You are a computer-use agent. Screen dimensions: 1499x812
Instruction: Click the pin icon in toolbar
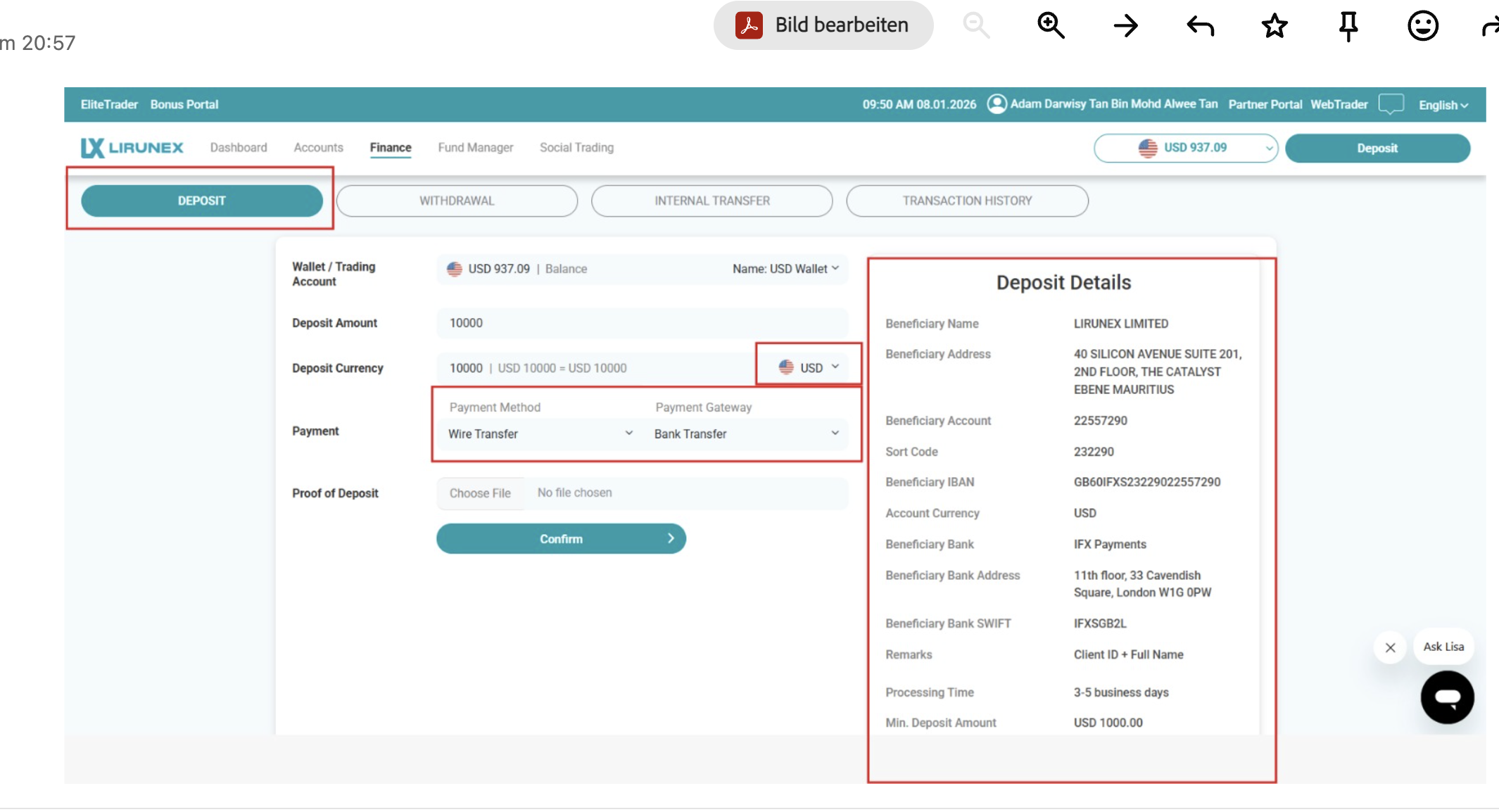pyautogui.click(x=1348, y=27)
